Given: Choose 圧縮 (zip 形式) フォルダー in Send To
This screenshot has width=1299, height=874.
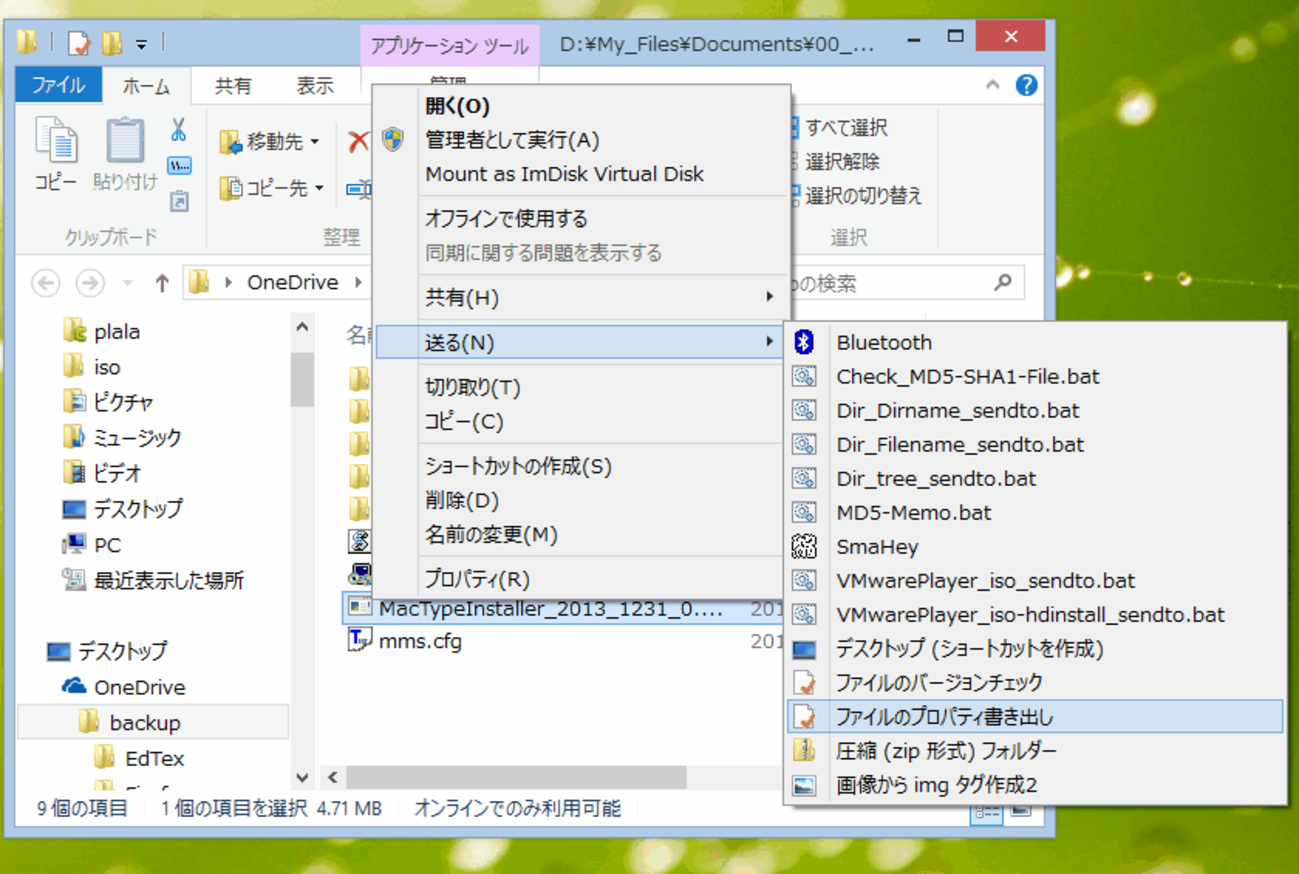Looking at the screenshot, I should pos(1035,750).
